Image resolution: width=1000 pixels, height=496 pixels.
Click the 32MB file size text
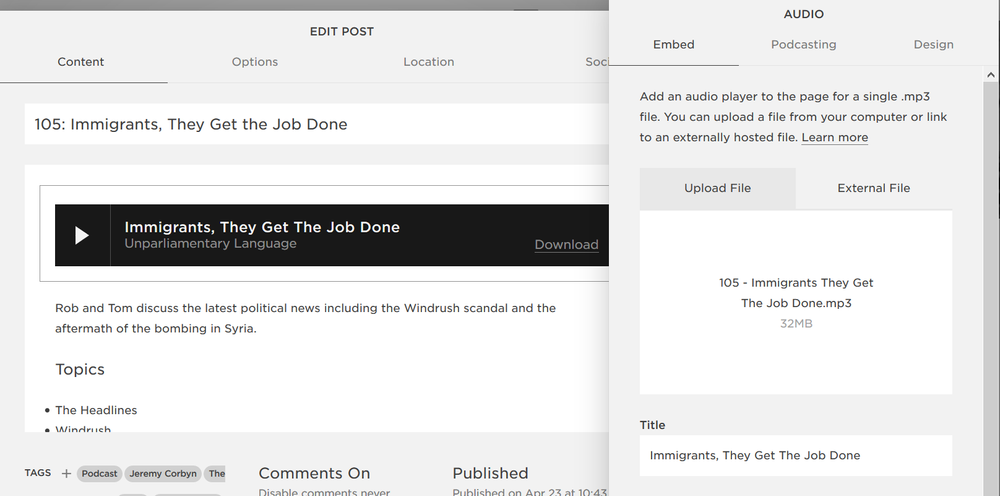coord(796,324)
